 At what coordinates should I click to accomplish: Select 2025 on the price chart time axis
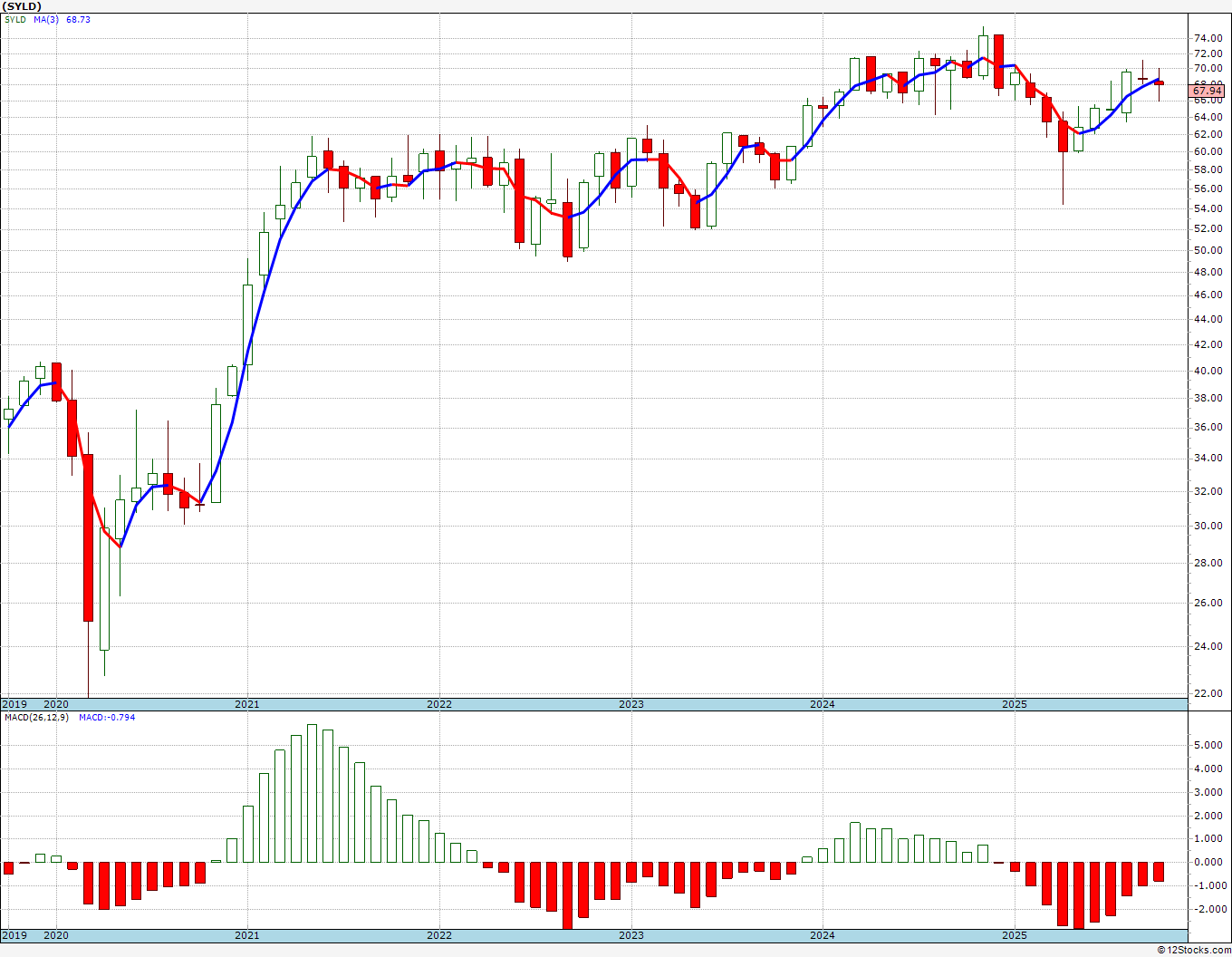click(1015, 704)
